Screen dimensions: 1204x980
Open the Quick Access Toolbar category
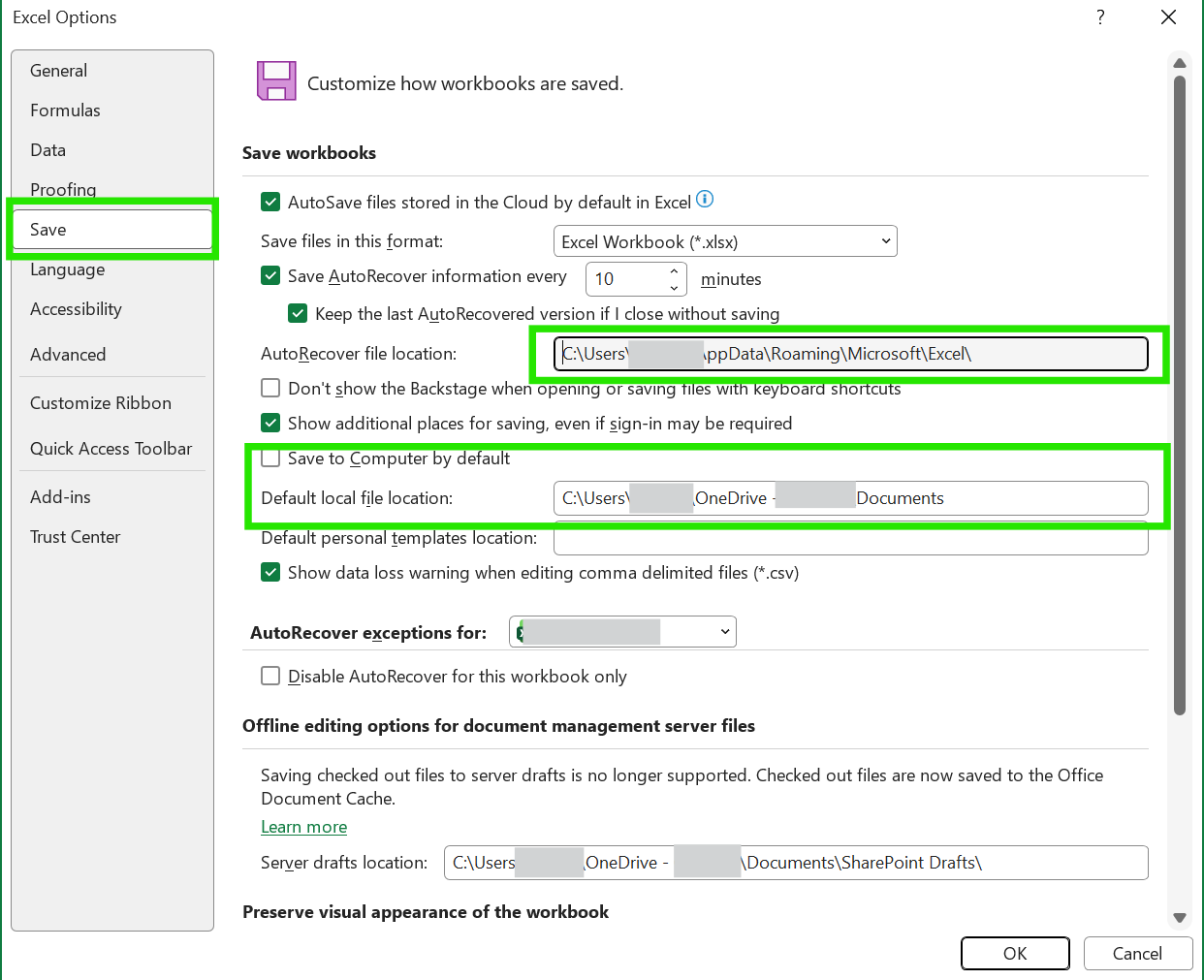coord(112,449)
